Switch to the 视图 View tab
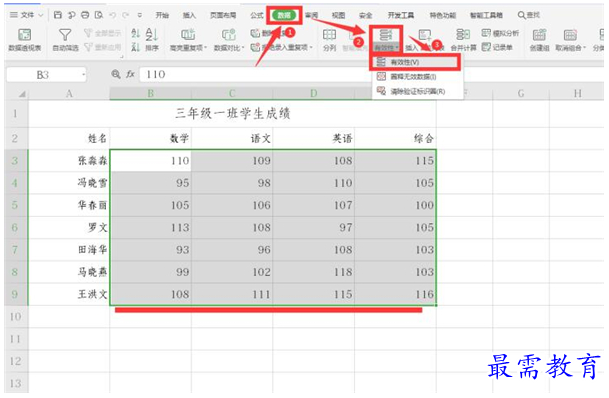This screenshot has height=398, width=609. click(x=338, y=15)
